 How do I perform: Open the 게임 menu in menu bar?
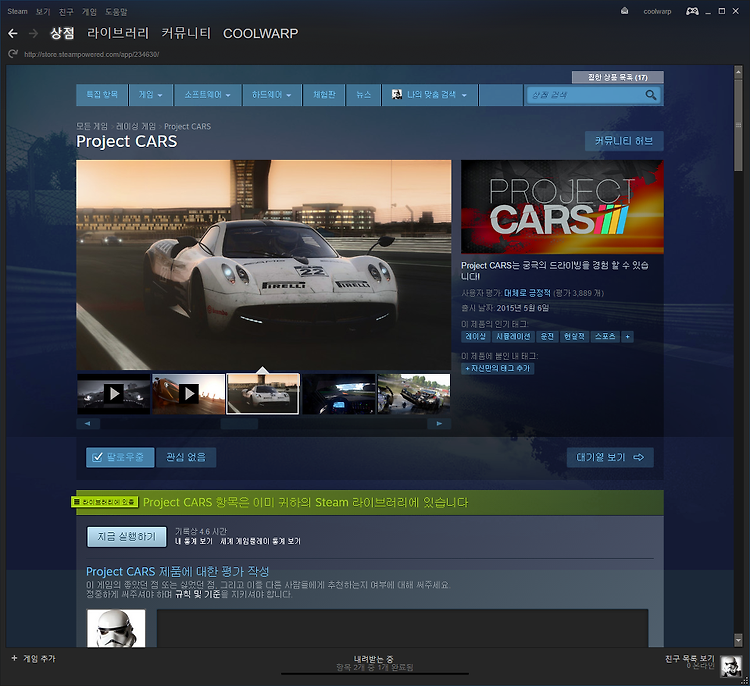(89, 11)
